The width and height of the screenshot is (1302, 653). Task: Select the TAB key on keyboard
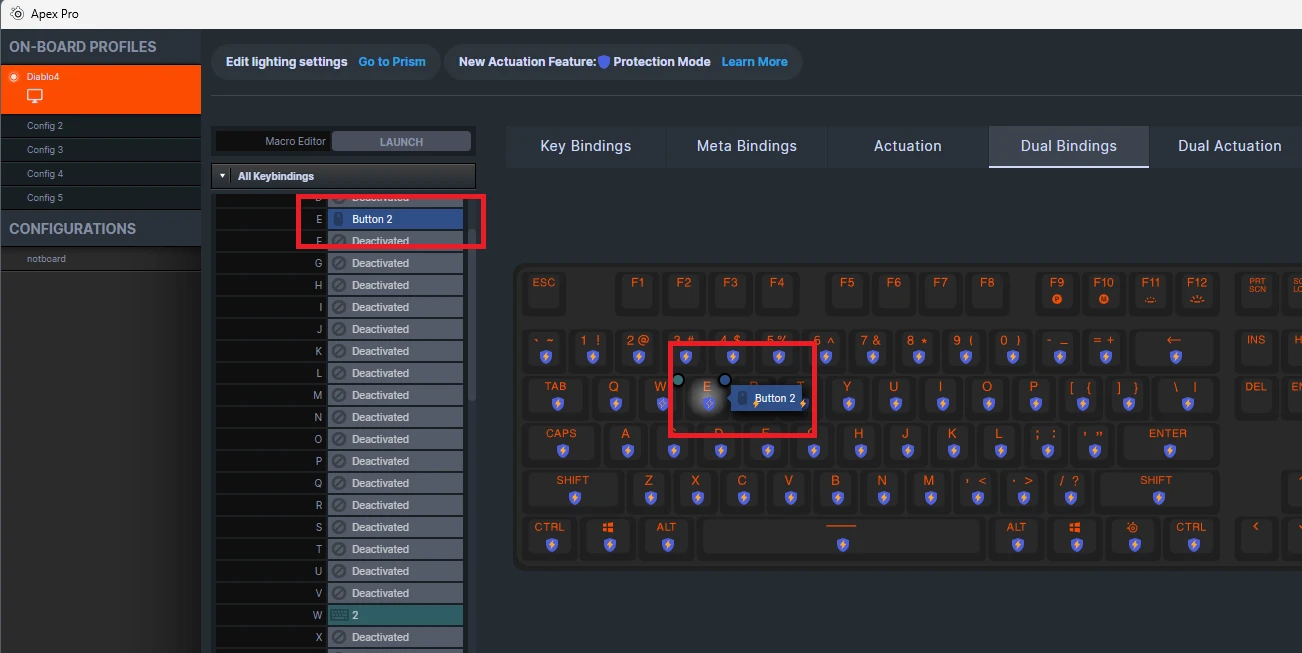coord(556,396)
